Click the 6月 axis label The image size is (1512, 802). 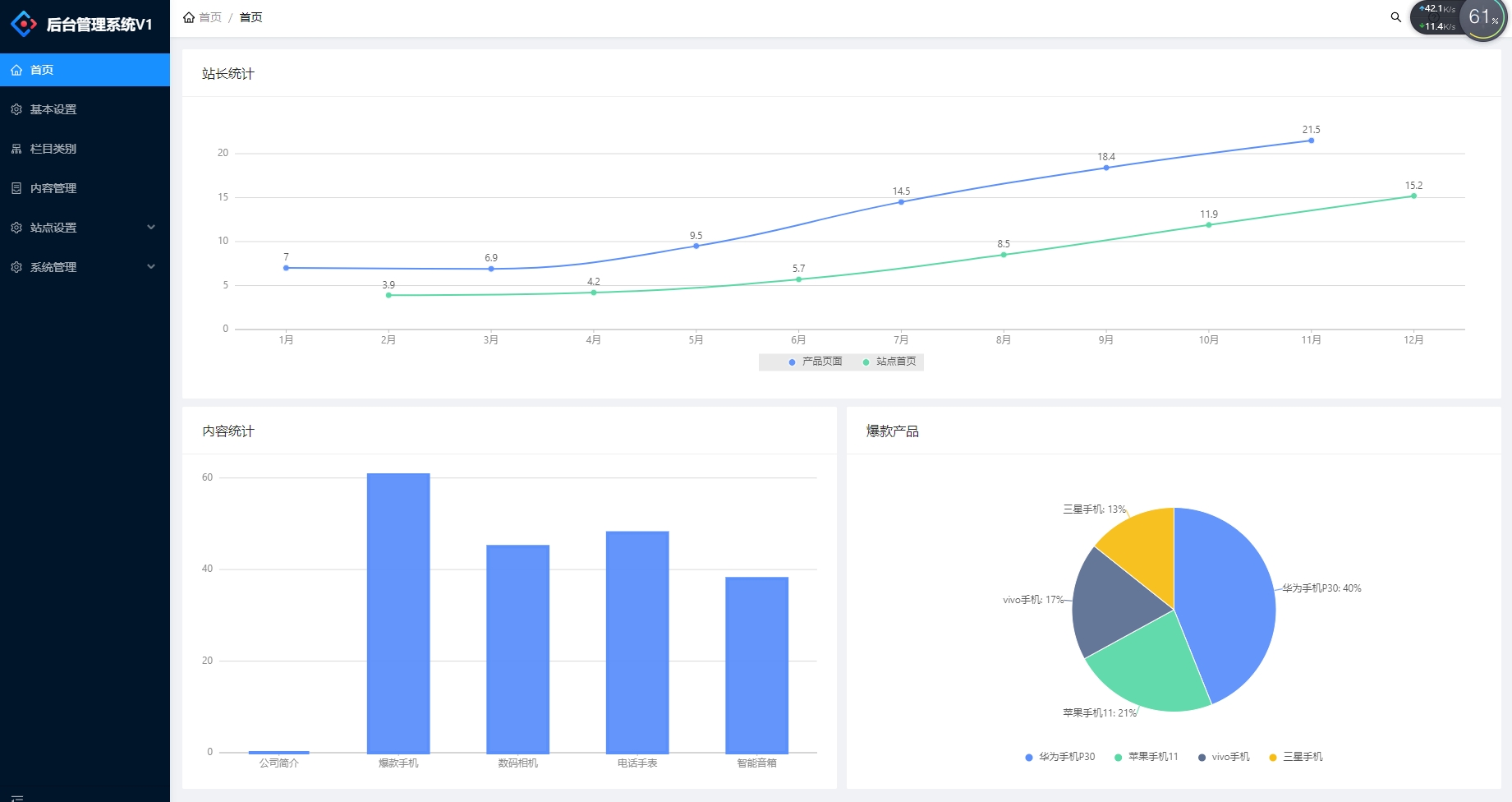tap(798, 340)
